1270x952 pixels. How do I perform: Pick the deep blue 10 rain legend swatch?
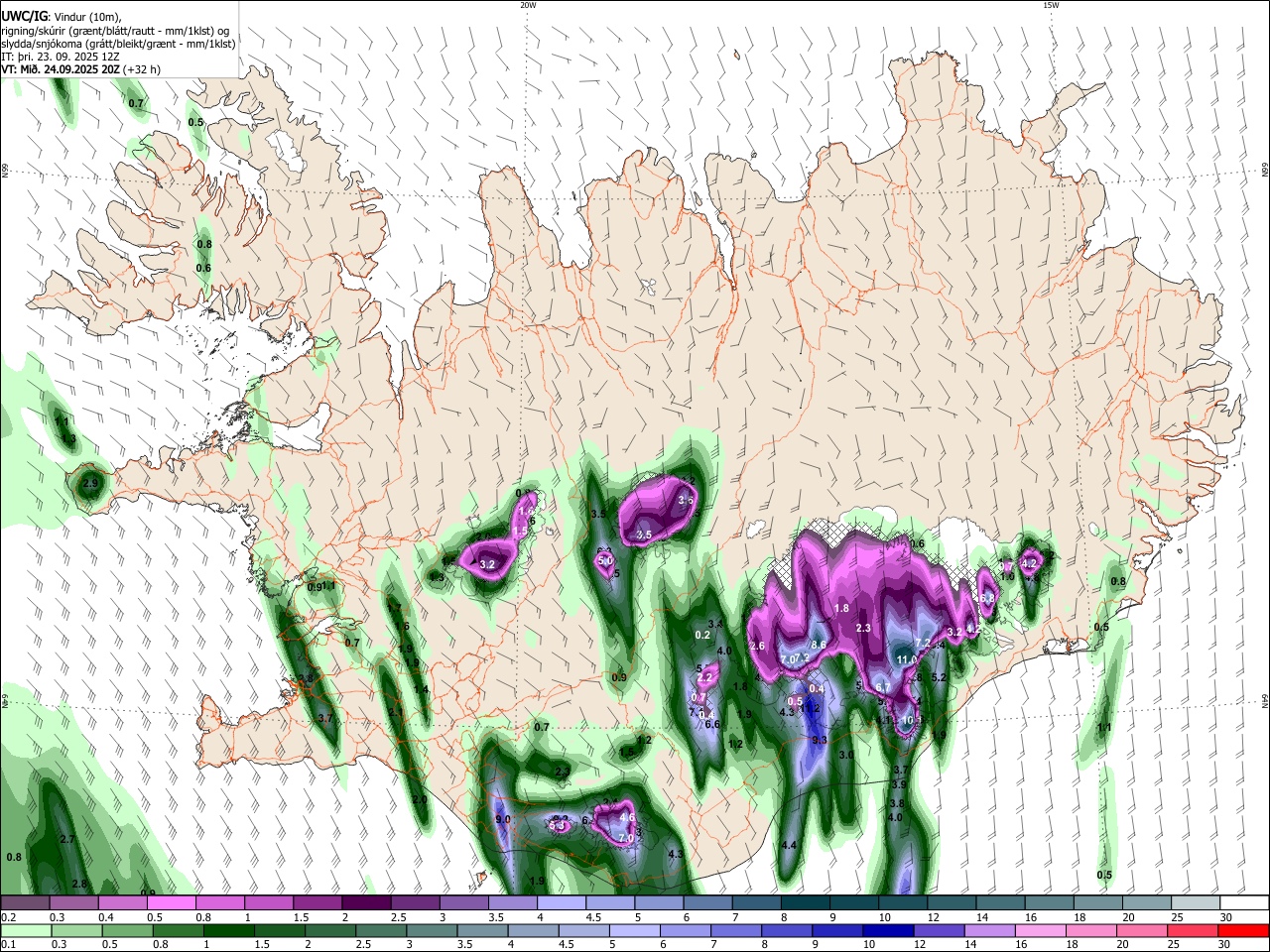(x=887, y=930)
